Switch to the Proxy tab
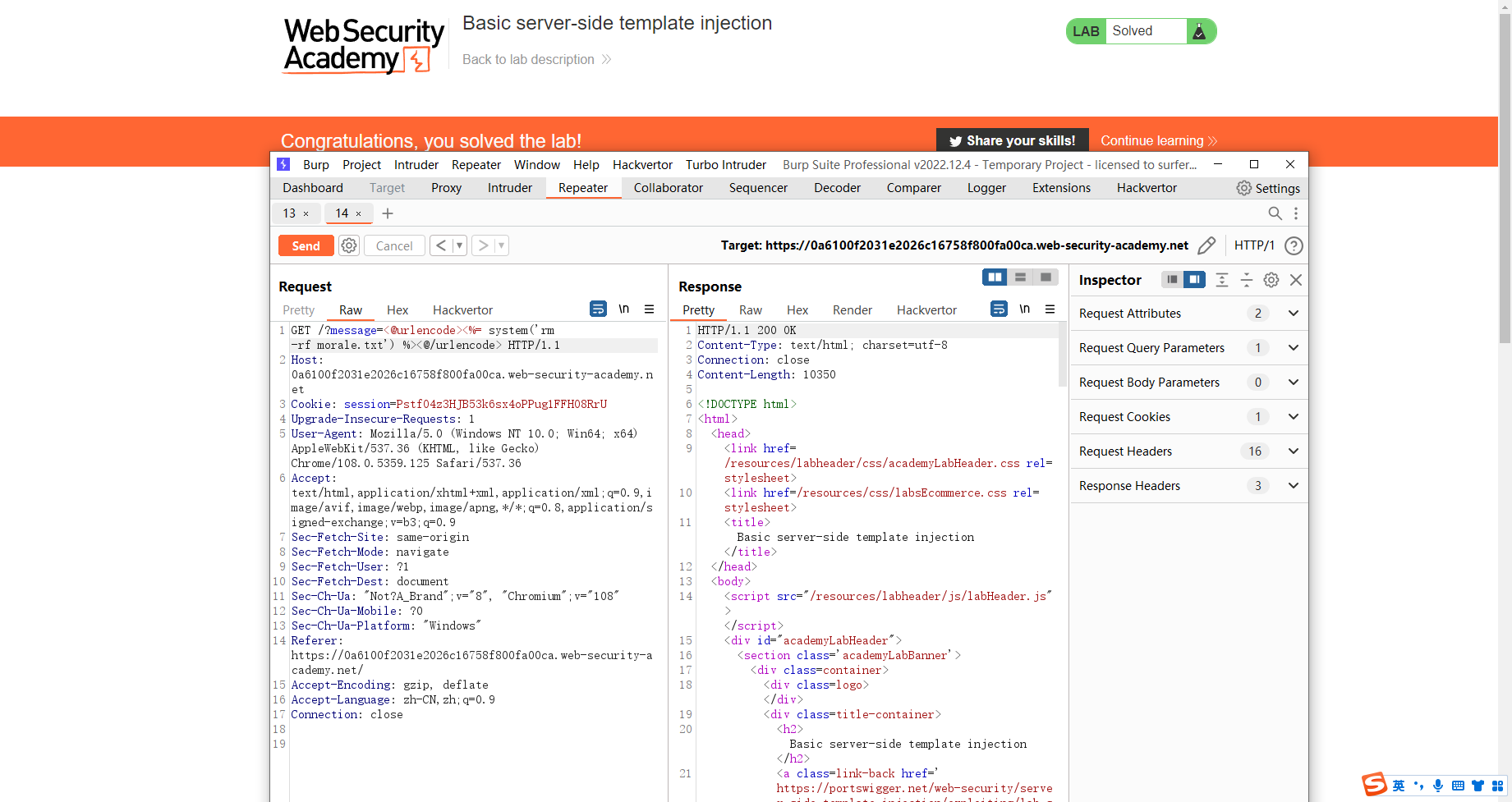 coord(446,188)
